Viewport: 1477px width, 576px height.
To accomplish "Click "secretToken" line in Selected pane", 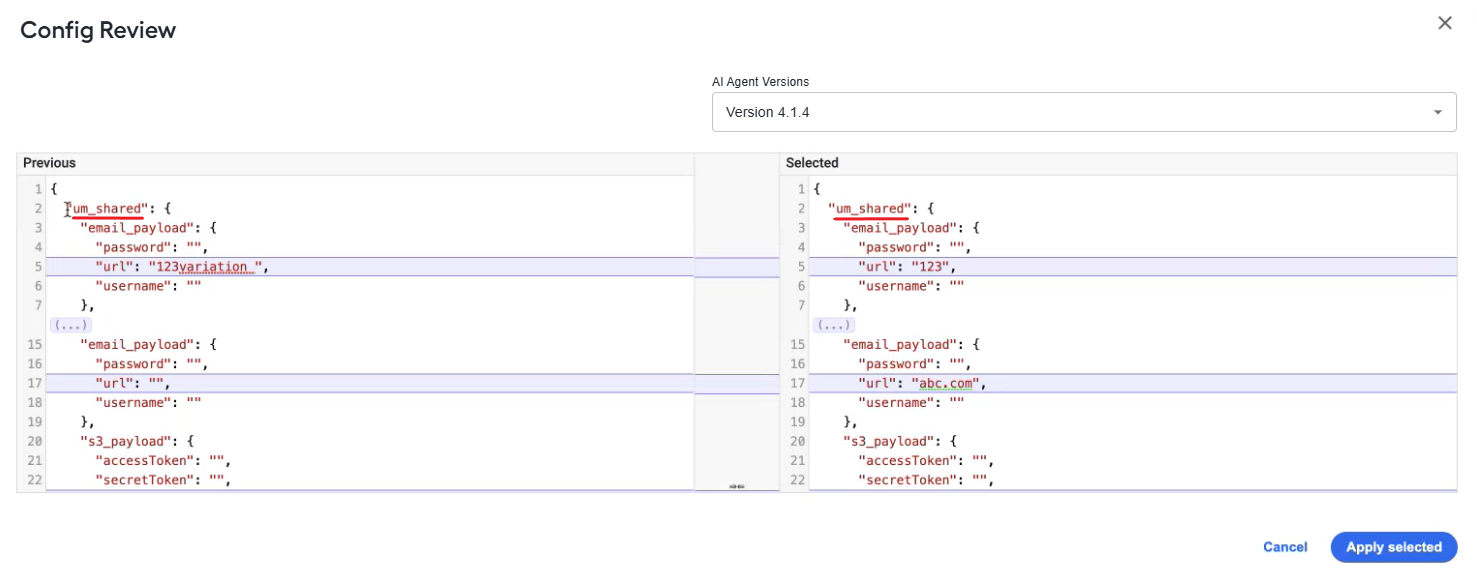I will click(927, 480).
